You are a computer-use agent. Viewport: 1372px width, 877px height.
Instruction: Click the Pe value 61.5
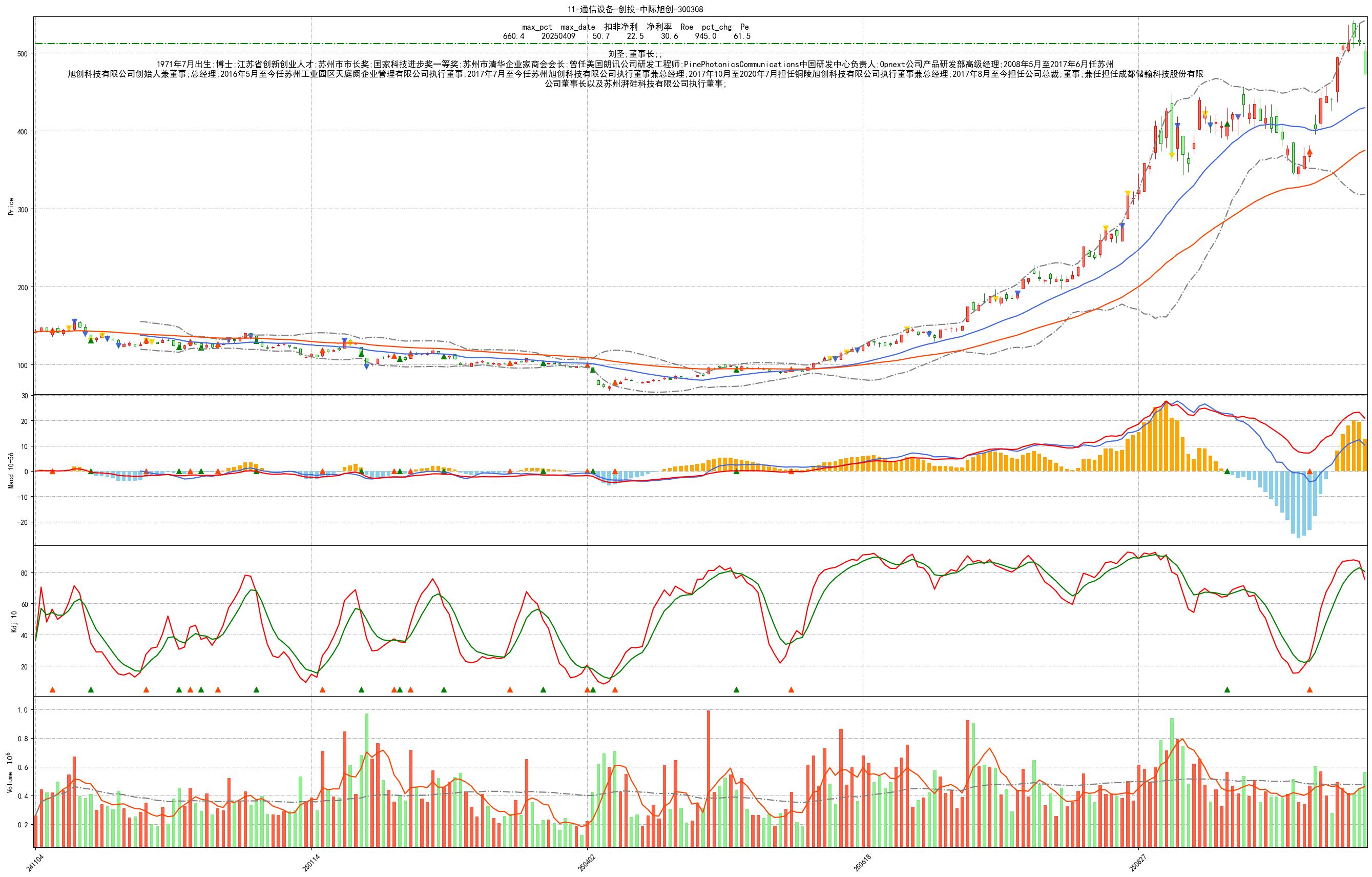click(742, 36)
